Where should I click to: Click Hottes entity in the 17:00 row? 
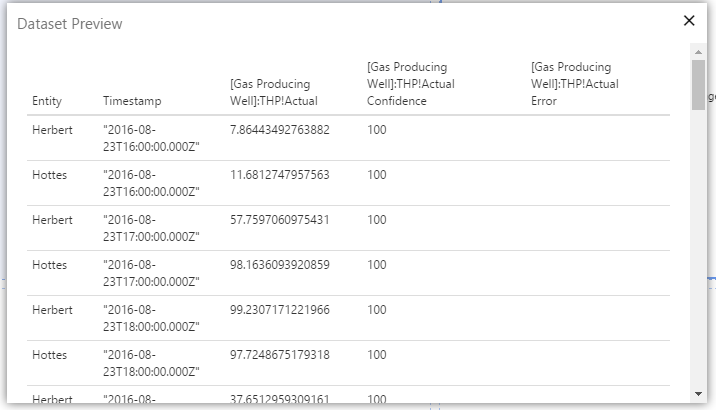point(49,265)
